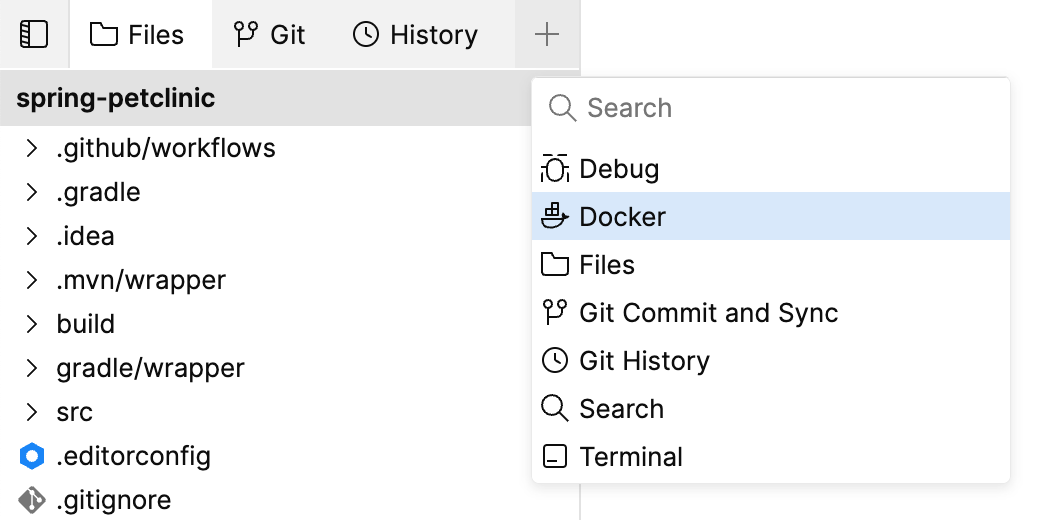Expand the .gradle folder chevron
Viewport: 1050px width, 520px height.
[33, 192]
